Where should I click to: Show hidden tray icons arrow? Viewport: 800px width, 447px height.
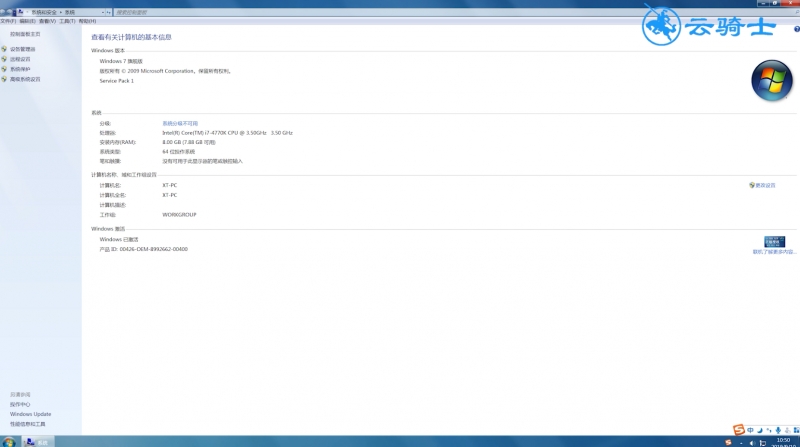(x=741, y=443)
